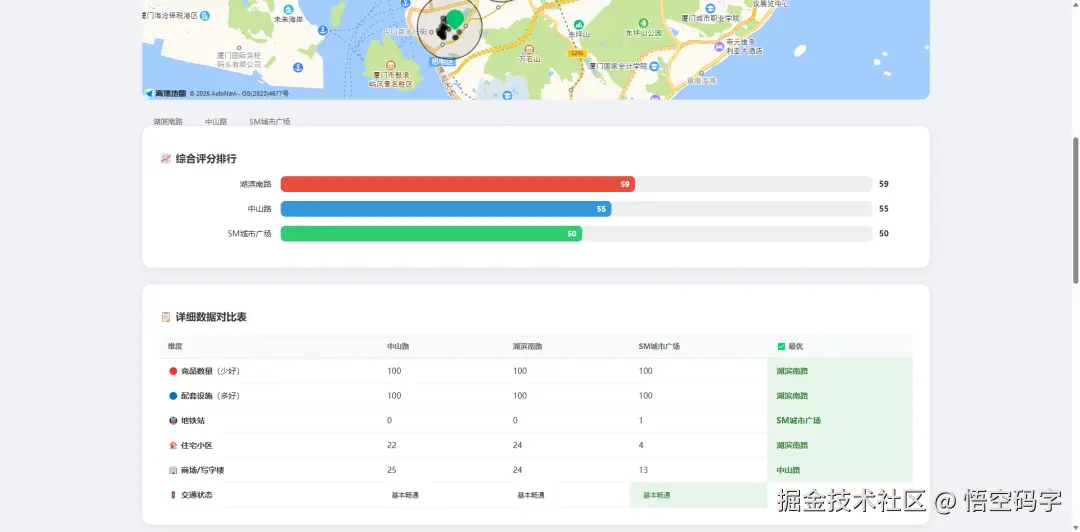Click the 万石山 scenic spot icon
Screen dimensions: 1080x532
(529, 49)
